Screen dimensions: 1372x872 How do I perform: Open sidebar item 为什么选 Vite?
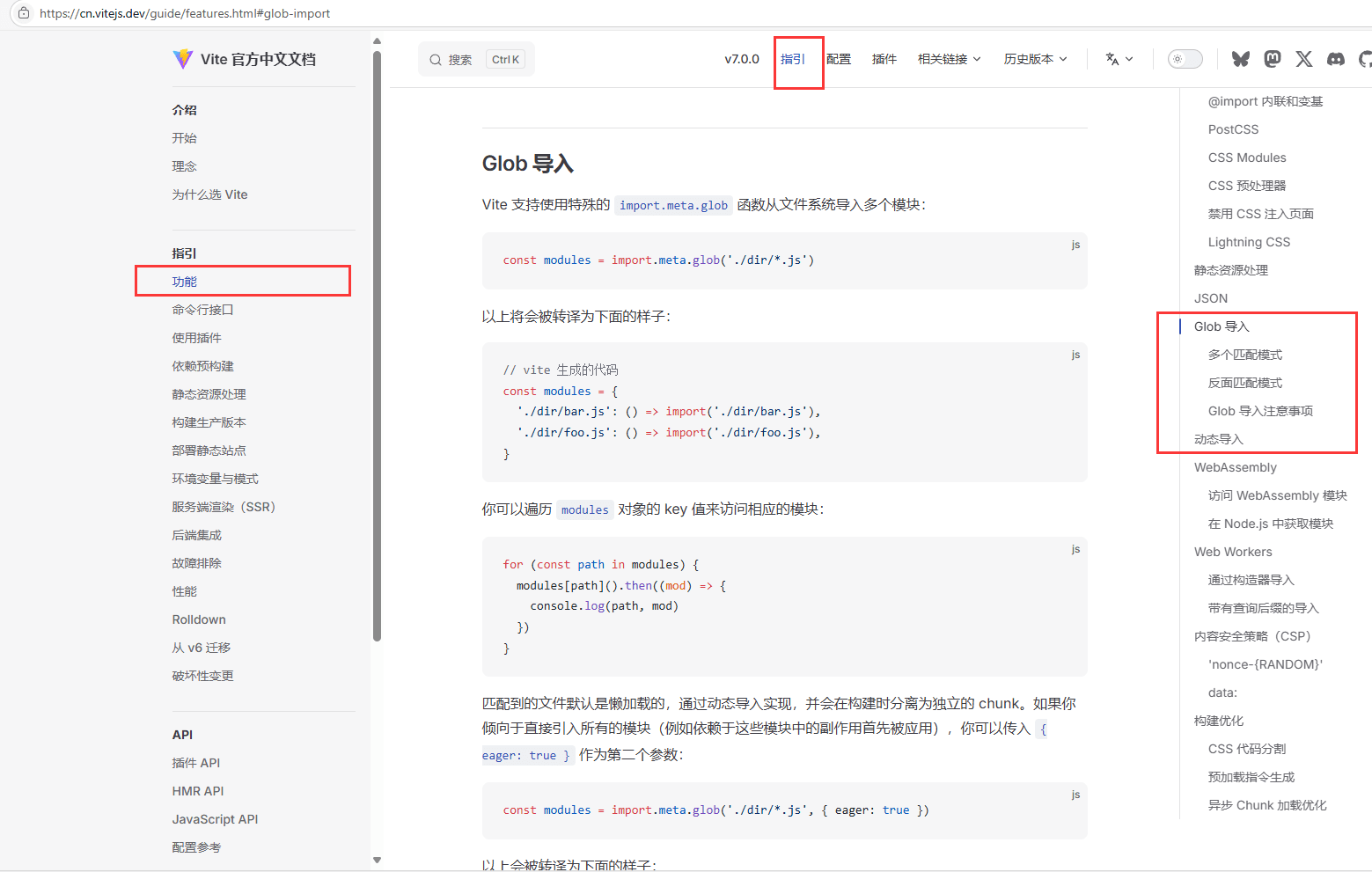210,194
